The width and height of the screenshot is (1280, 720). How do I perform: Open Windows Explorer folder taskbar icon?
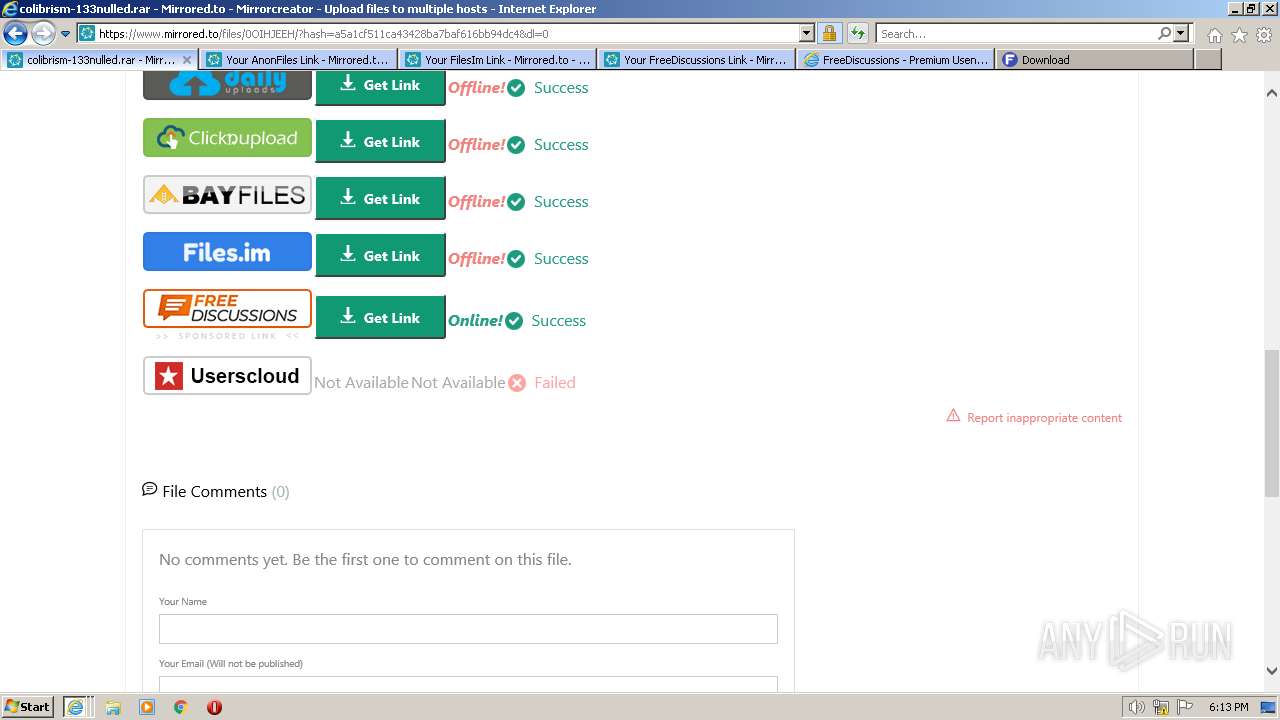(x=113, y=707)
